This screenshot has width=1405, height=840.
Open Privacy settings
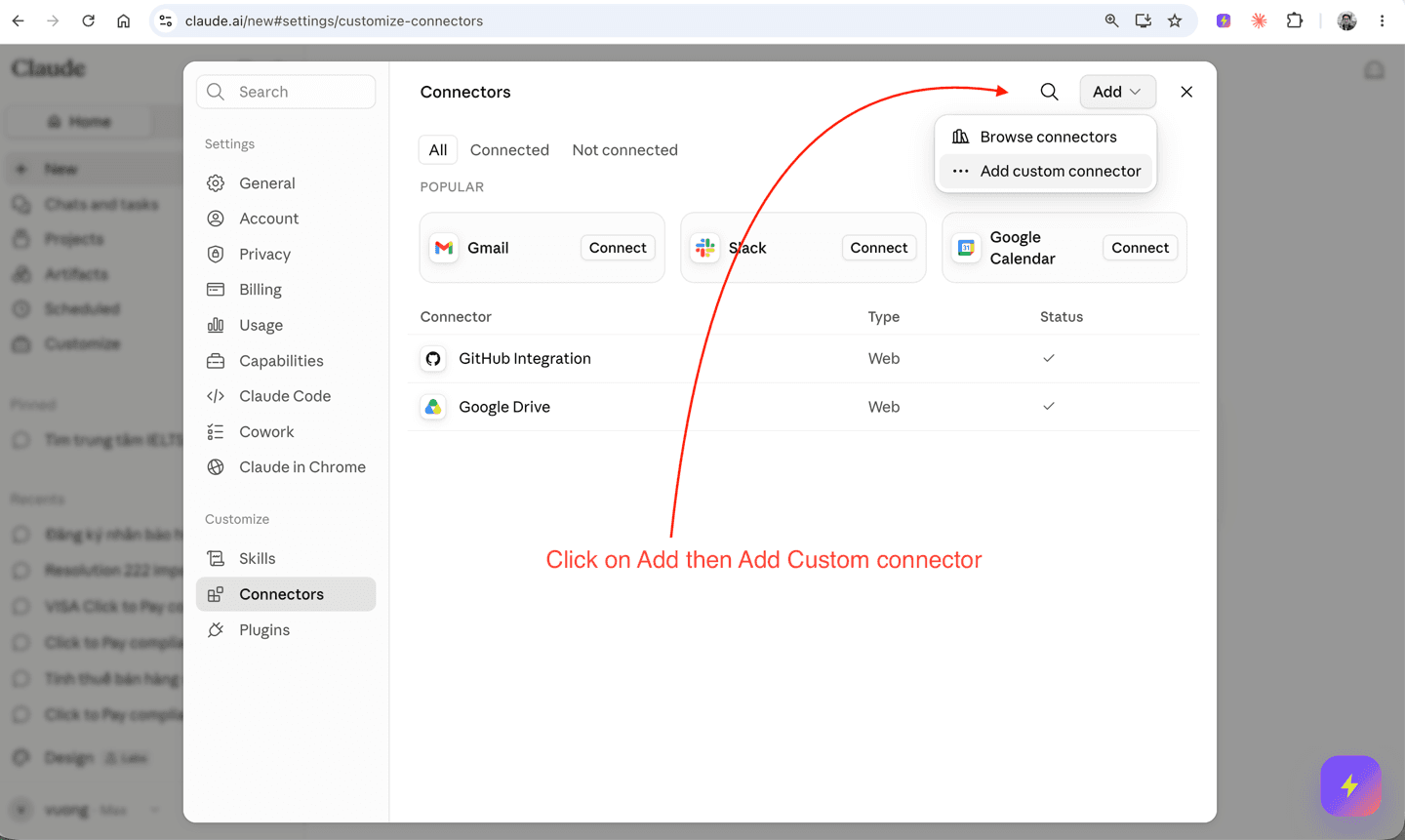click(286, 254)
